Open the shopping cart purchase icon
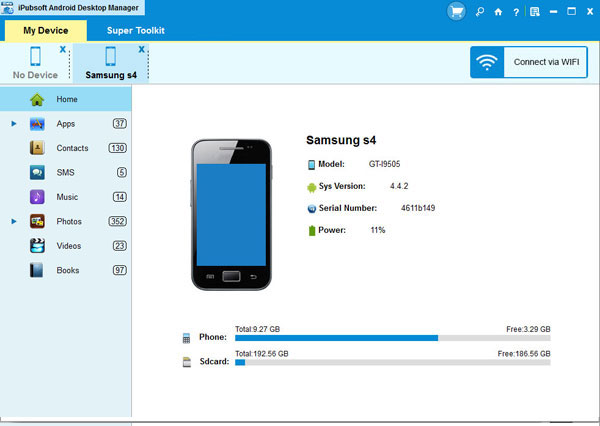The height and width of the screenshot is (426, 600). coord(456,11)
